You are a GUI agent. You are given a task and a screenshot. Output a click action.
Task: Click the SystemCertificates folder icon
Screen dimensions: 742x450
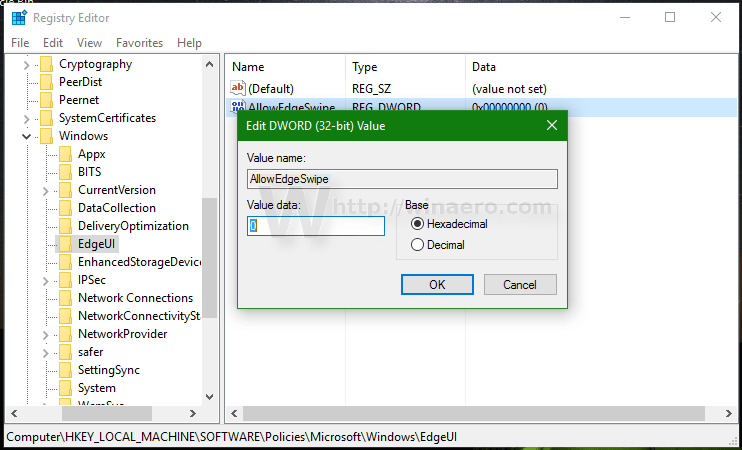(46, 118)
